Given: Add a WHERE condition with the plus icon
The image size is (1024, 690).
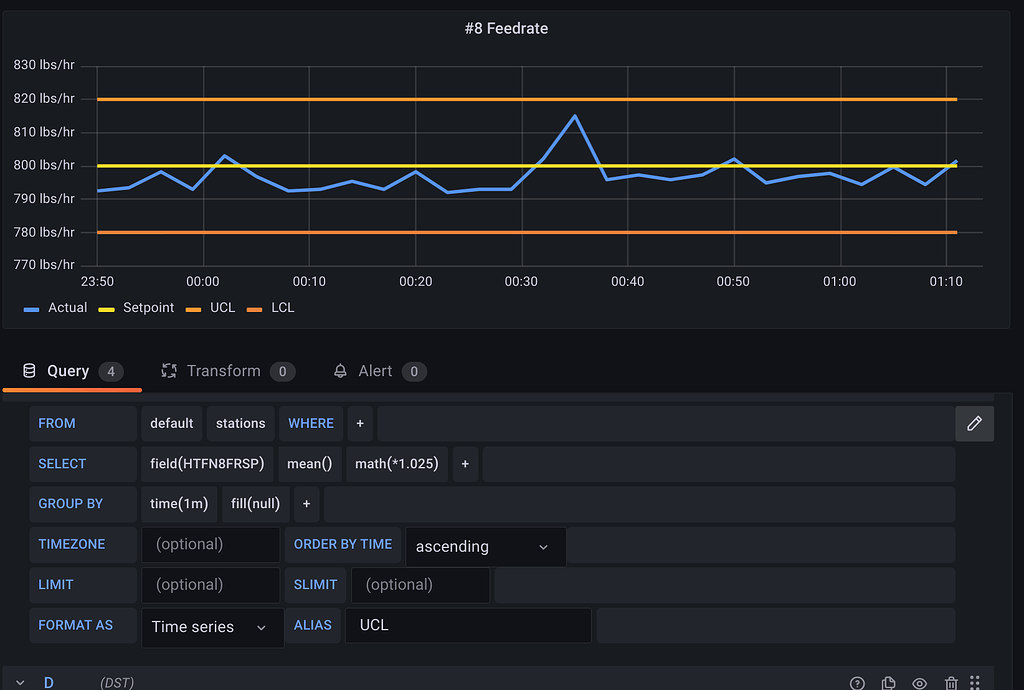Looking at the screenshot, I should [359, 423].
